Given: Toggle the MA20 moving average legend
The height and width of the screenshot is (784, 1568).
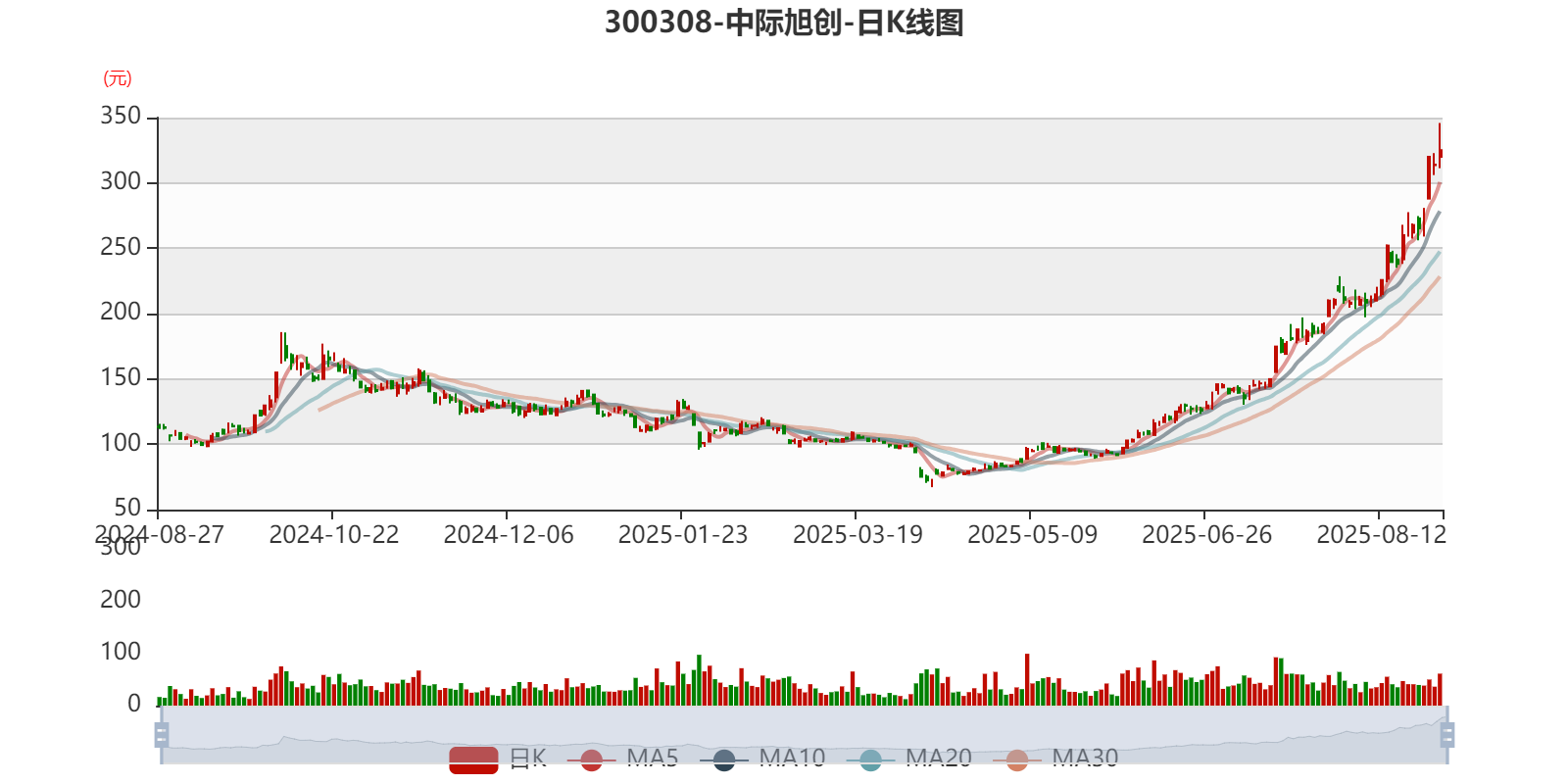Looking at the screenshot, I should point(909,759).
